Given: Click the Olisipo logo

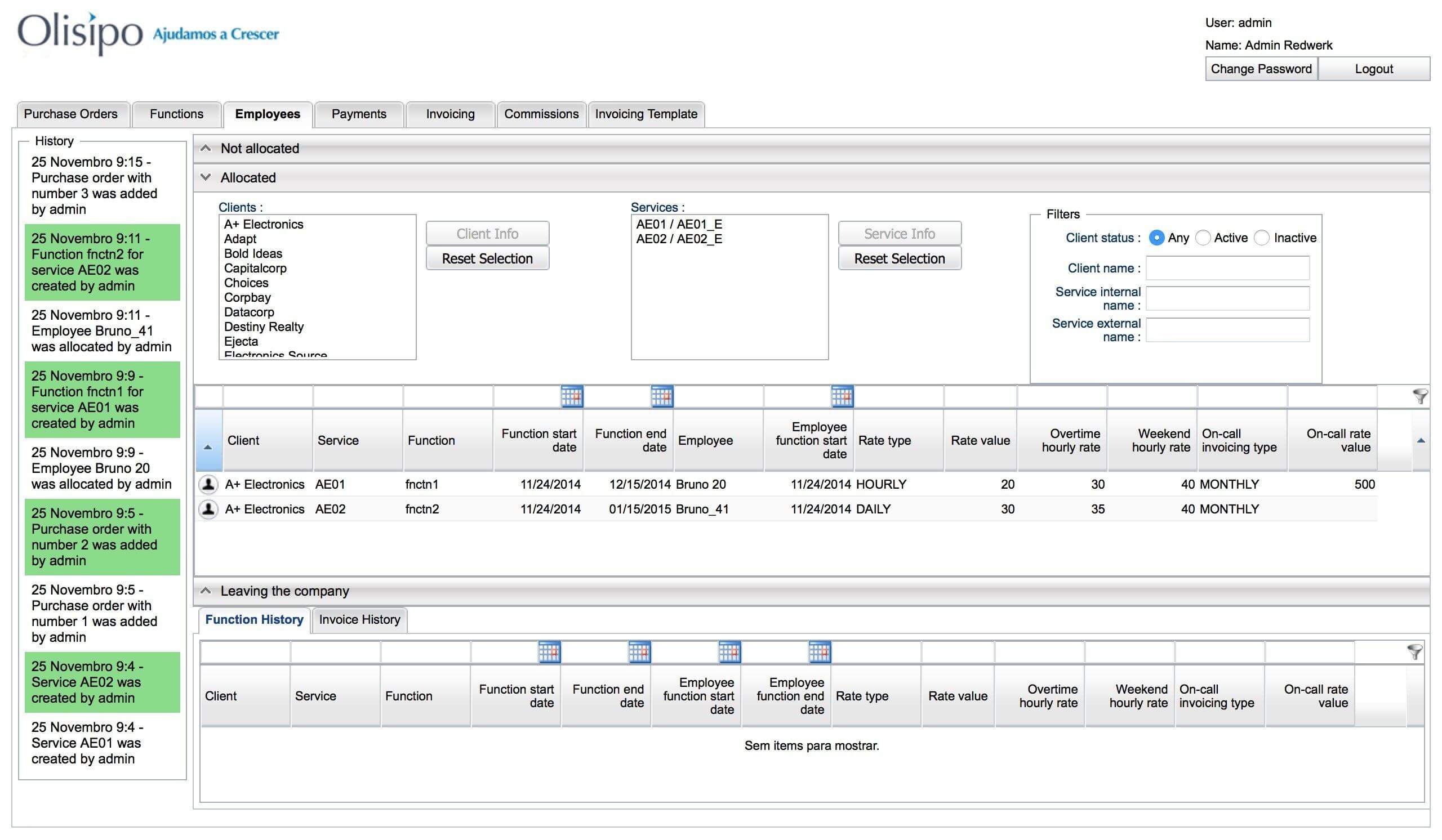Looking at the screenshot, I should coord(80,33).
